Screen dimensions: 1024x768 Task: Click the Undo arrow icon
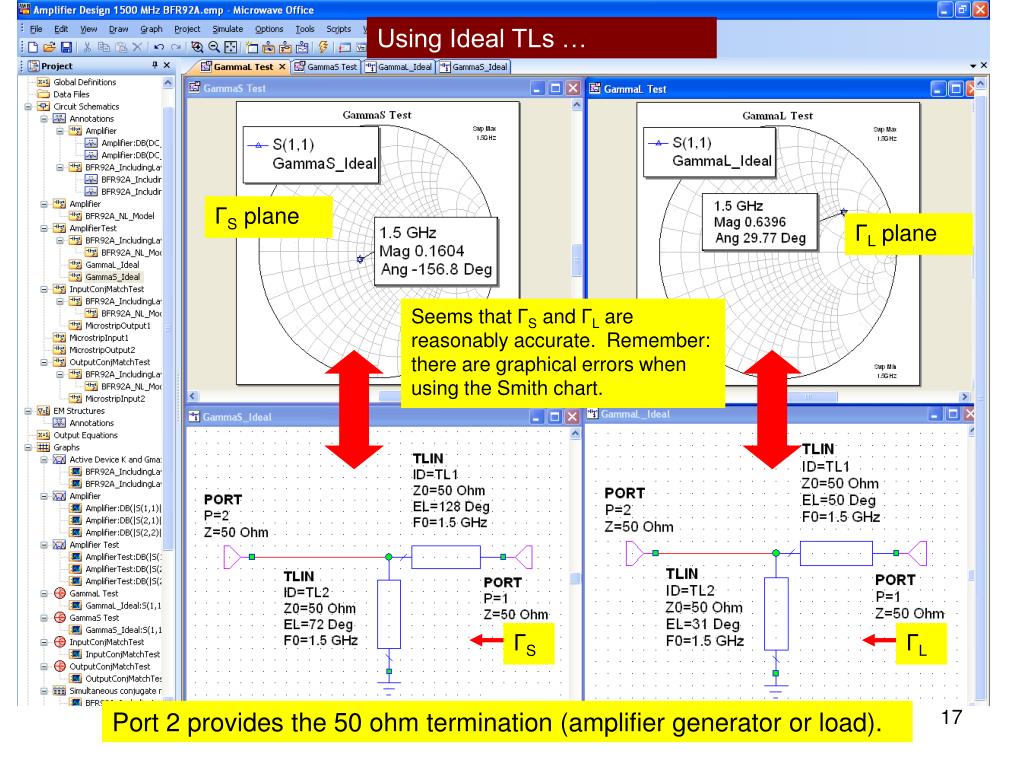[159, 47]
